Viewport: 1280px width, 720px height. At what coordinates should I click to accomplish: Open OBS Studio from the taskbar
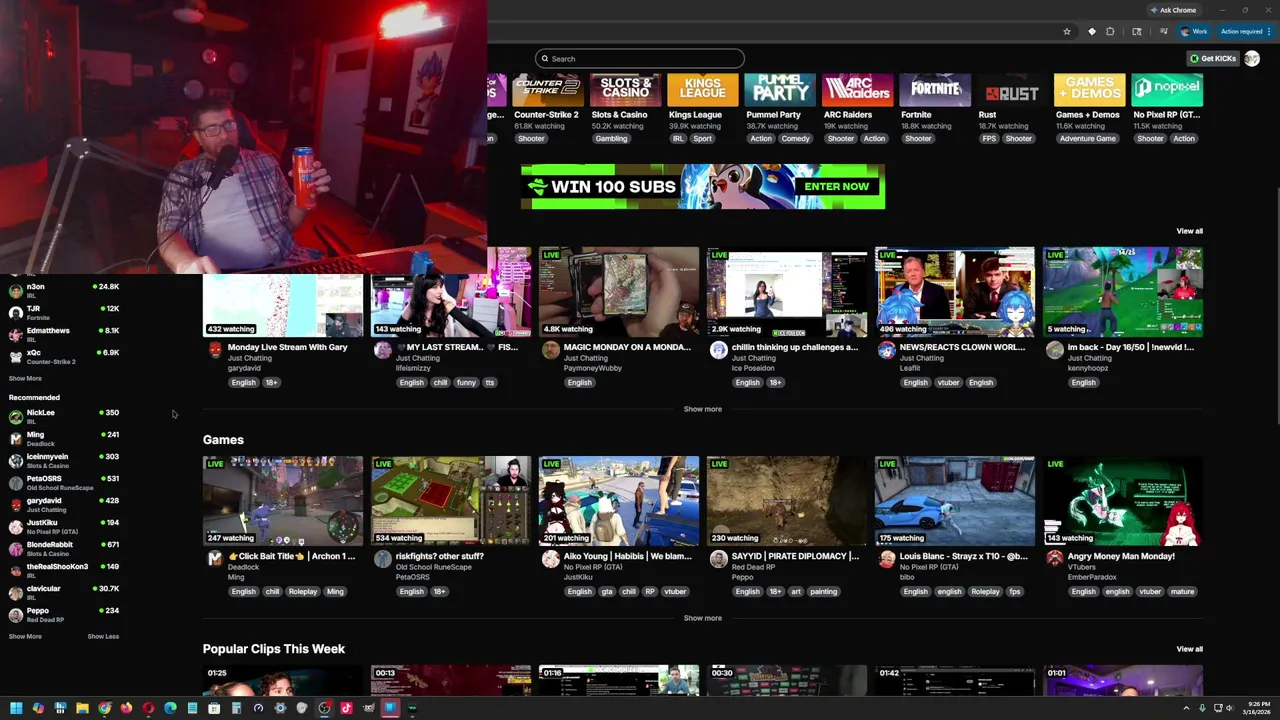coord(324,708)
